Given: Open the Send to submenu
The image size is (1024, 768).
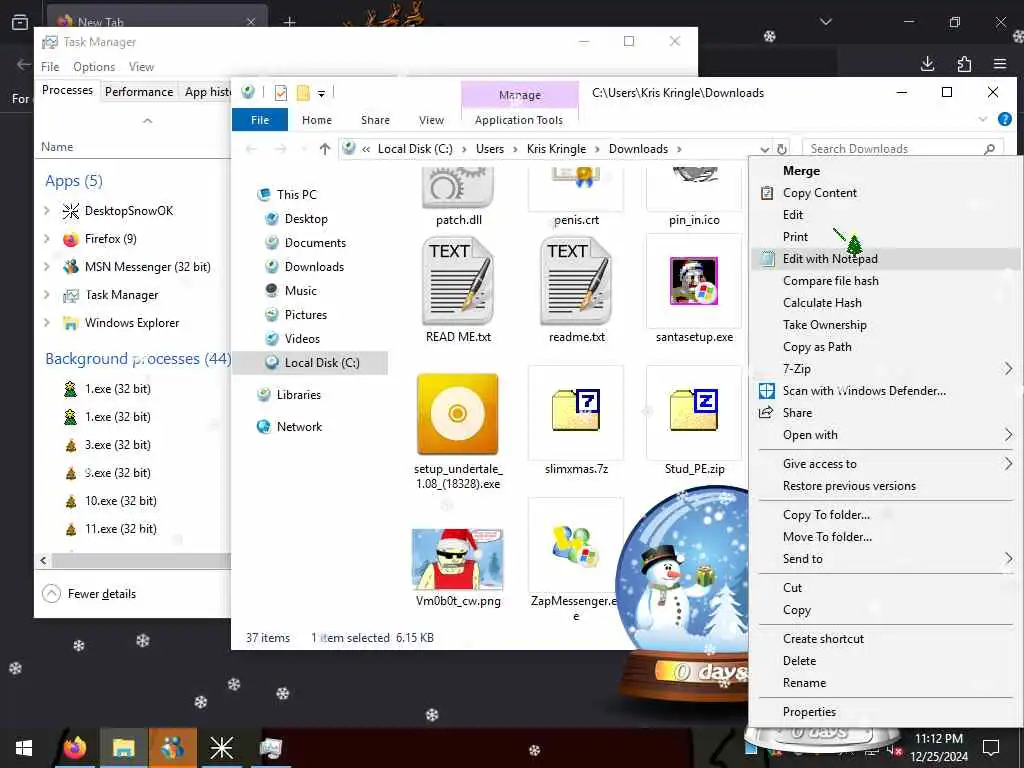Looking at the screenshot, I should point(885,558).
